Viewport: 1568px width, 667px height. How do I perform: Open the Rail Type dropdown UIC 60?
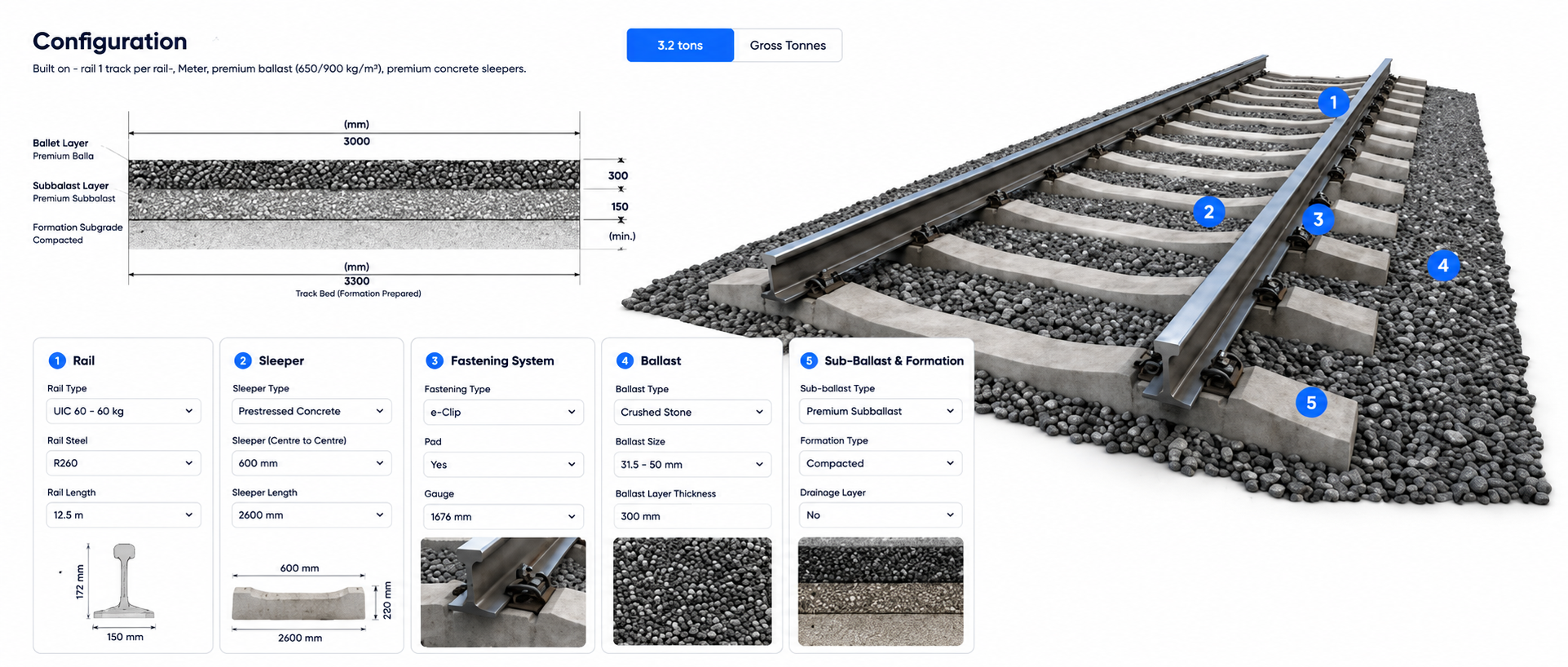tap(123, 411)
